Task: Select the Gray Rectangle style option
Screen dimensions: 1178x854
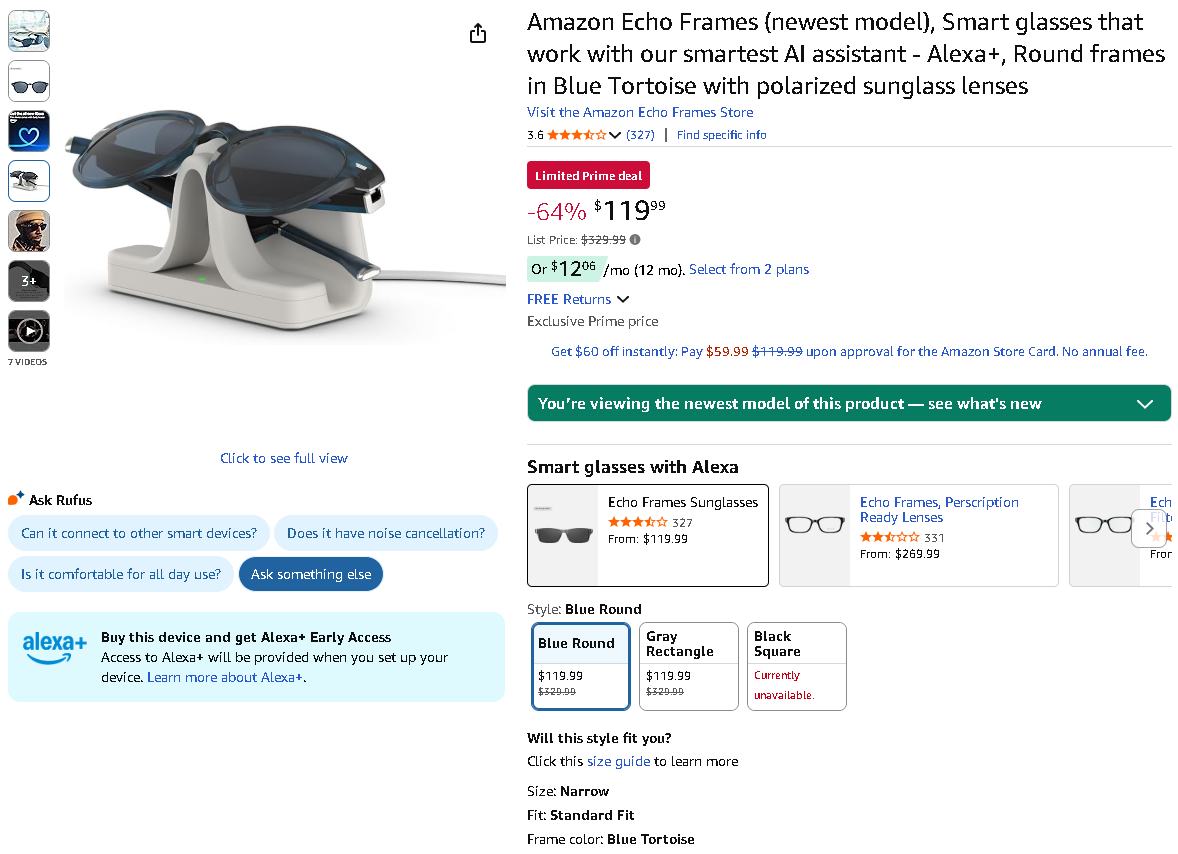Action: click(688, 665)
